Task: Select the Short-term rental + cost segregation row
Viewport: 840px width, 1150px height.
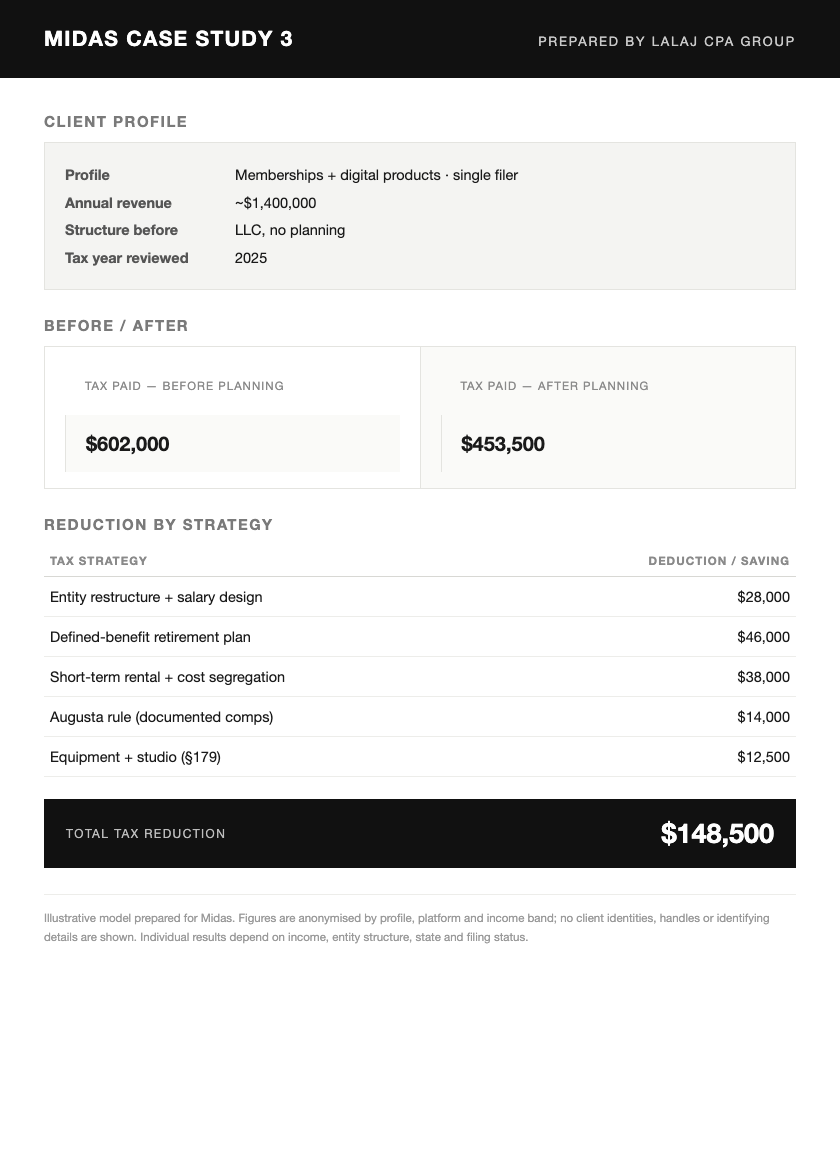Action: coord(420,677)
